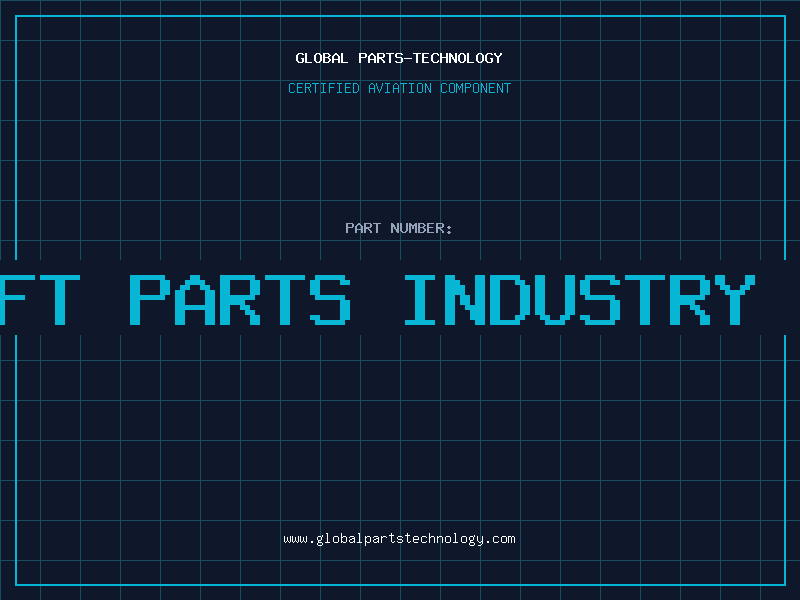Viewport: 800px width, 600px height.
Task: Click the gray word PART above banner
Action: coord(363,228)
